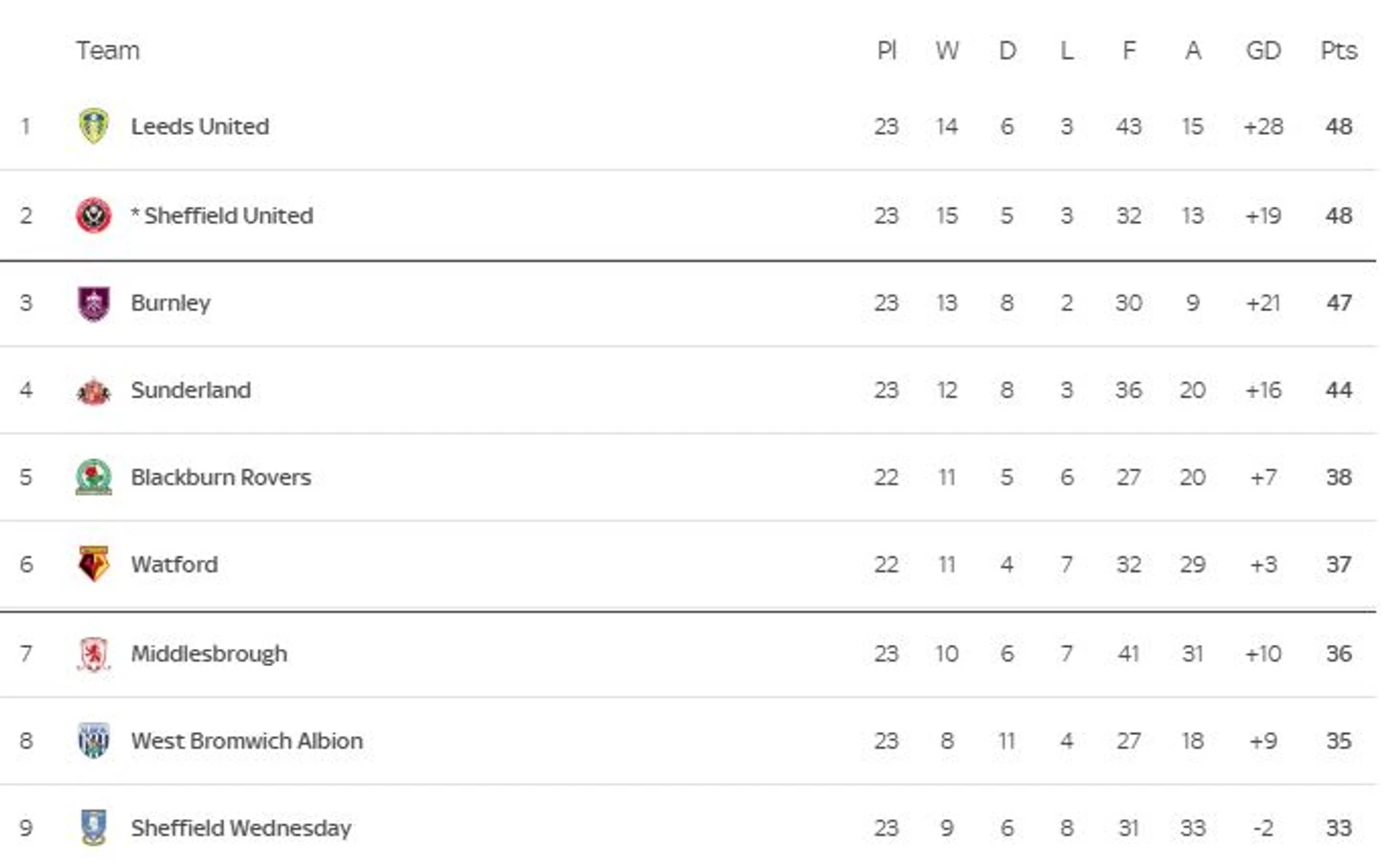This screenshot has height=868, width=1398.
Task: Click the Blackburn Rovers crest icon
Action: click(93, 478)
